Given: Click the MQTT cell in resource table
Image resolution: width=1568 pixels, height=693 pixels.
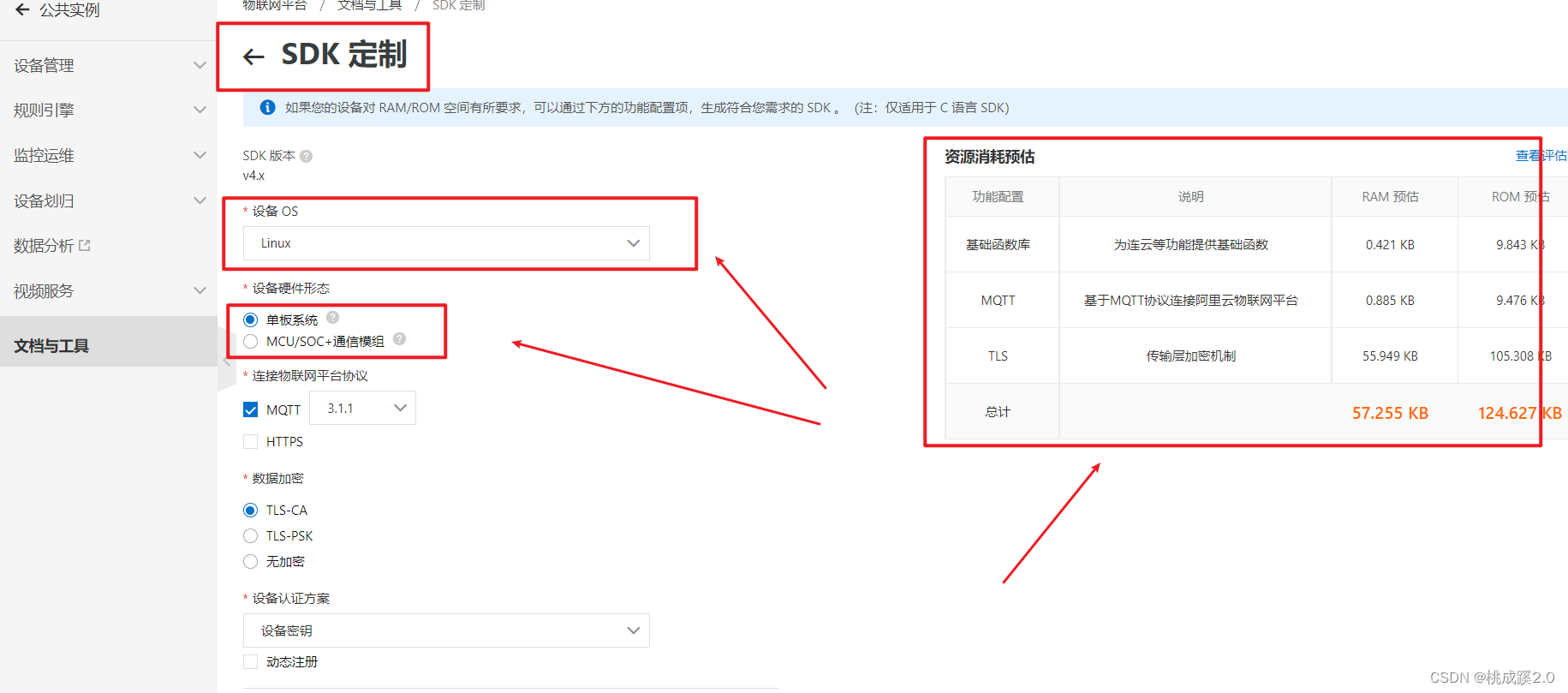Looking at the screenshot, I should coord(998,300).
